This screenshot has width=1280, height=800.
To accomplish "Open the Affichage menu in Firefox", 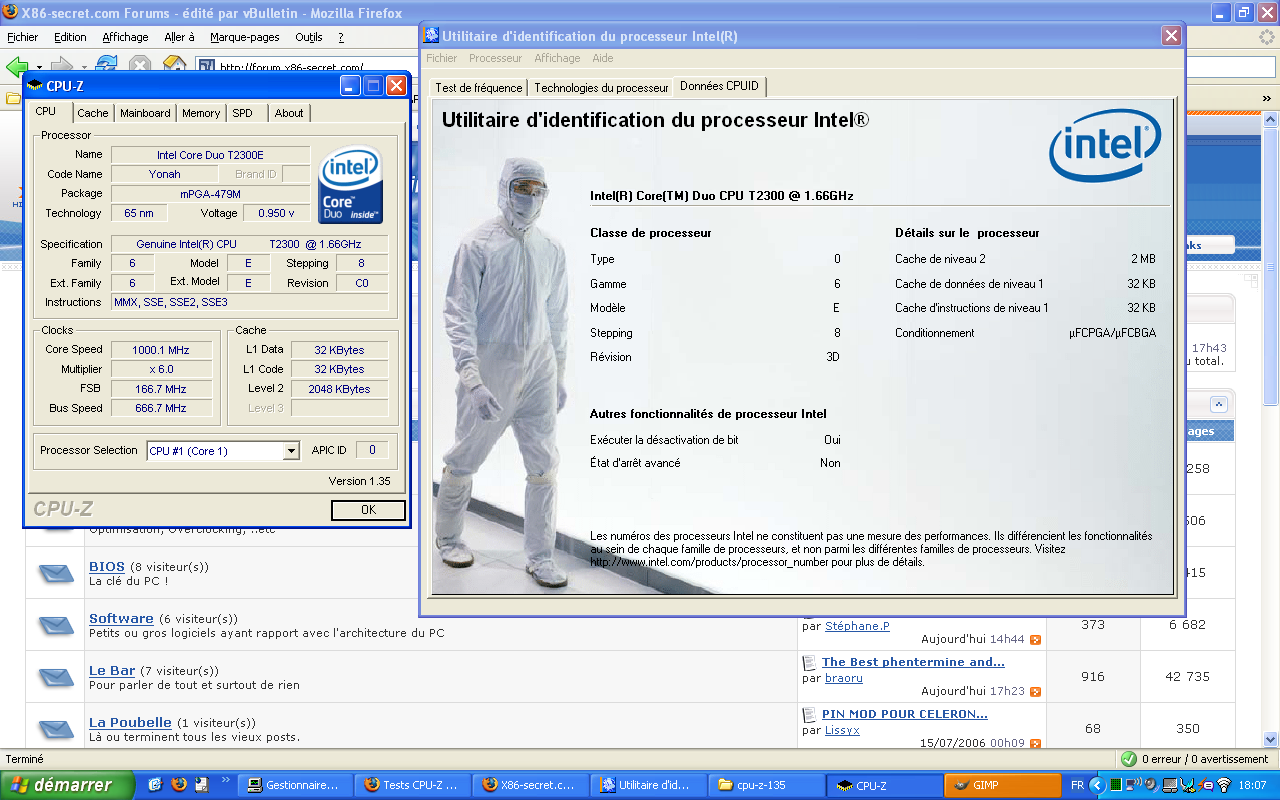I will [x=125, y=37].
